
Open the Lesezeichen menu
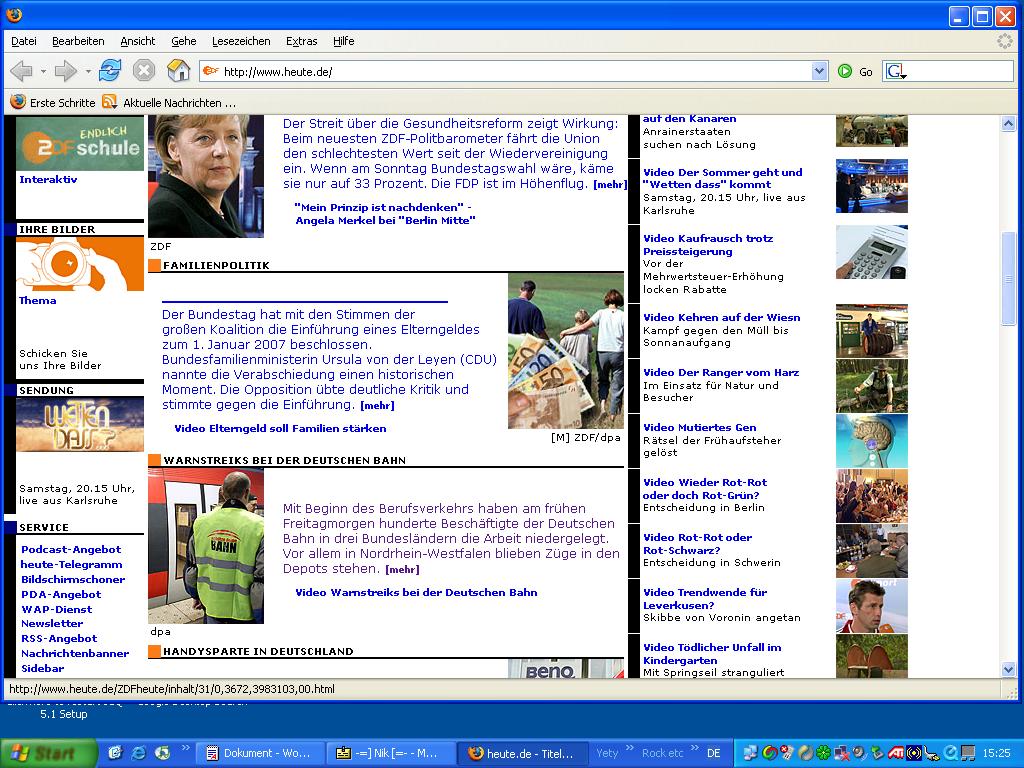point(241,41)
